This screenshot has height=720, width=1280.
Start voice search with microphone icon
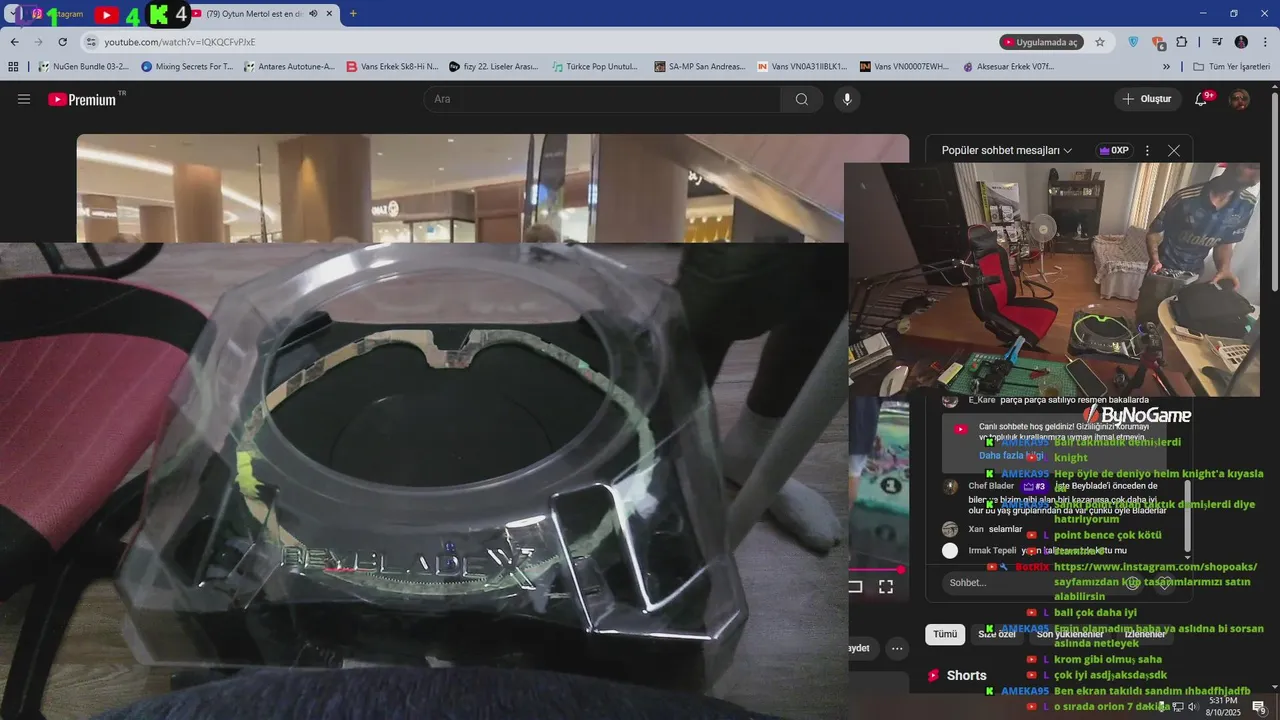coord(847,99)
